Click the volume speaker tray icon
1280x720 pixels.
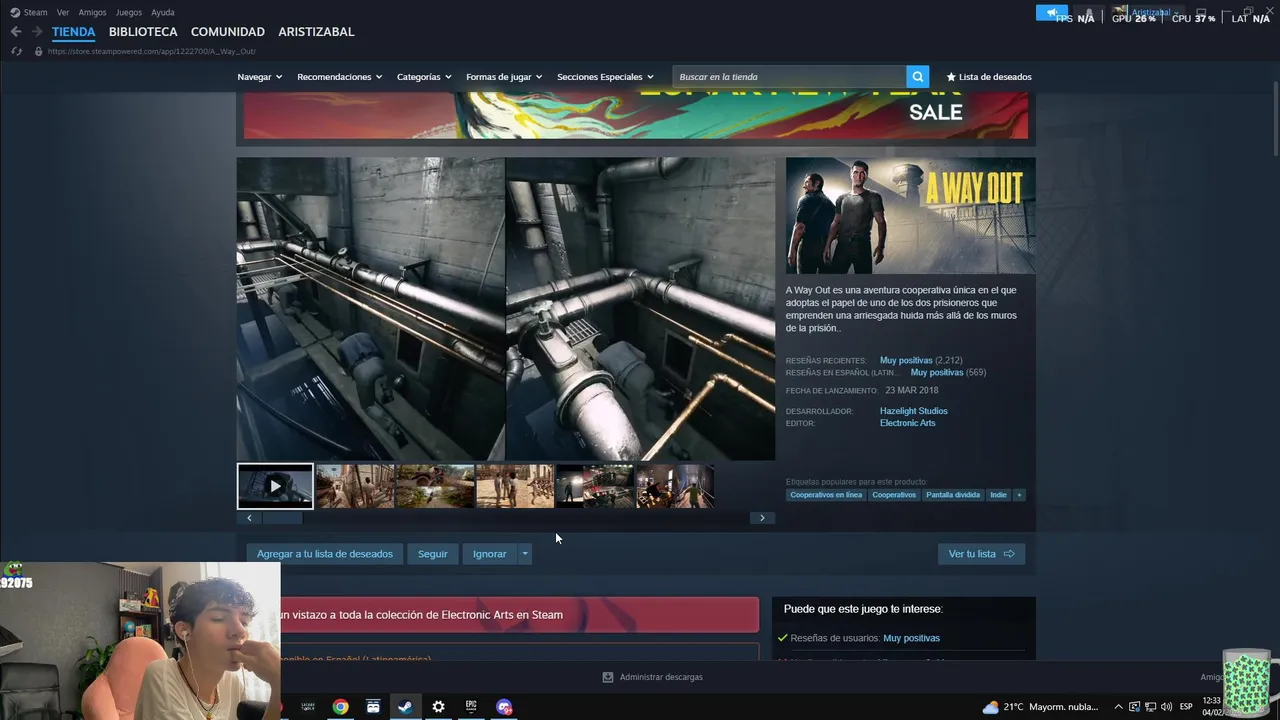(x=1166, y=707)
